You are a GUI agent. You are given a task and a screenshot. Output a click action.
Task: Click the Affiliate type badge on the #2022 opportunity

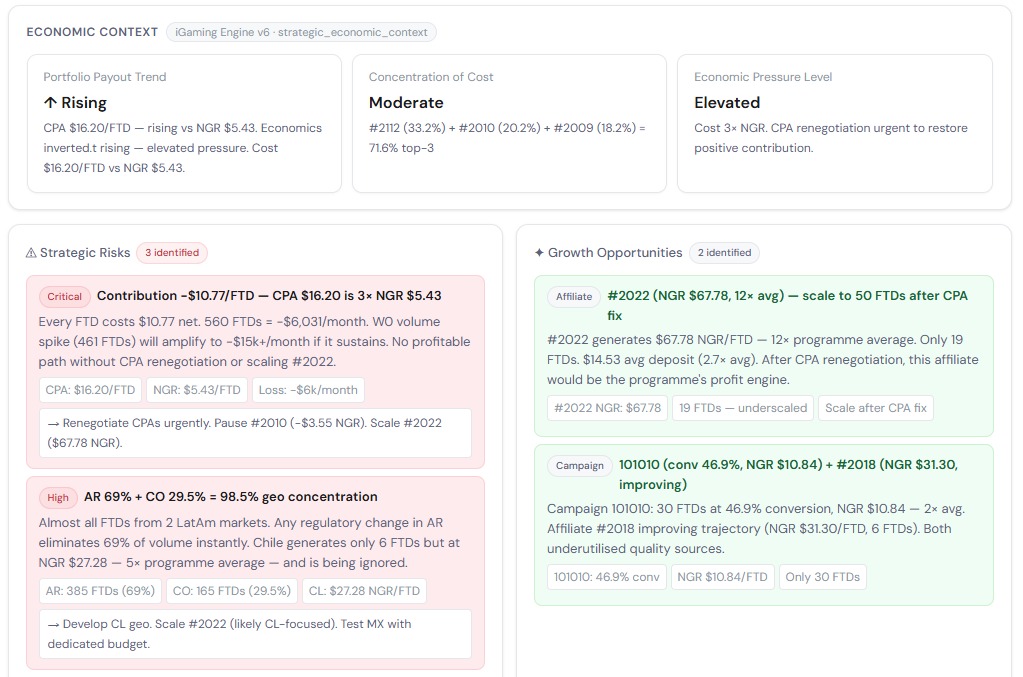click(573, 296)
